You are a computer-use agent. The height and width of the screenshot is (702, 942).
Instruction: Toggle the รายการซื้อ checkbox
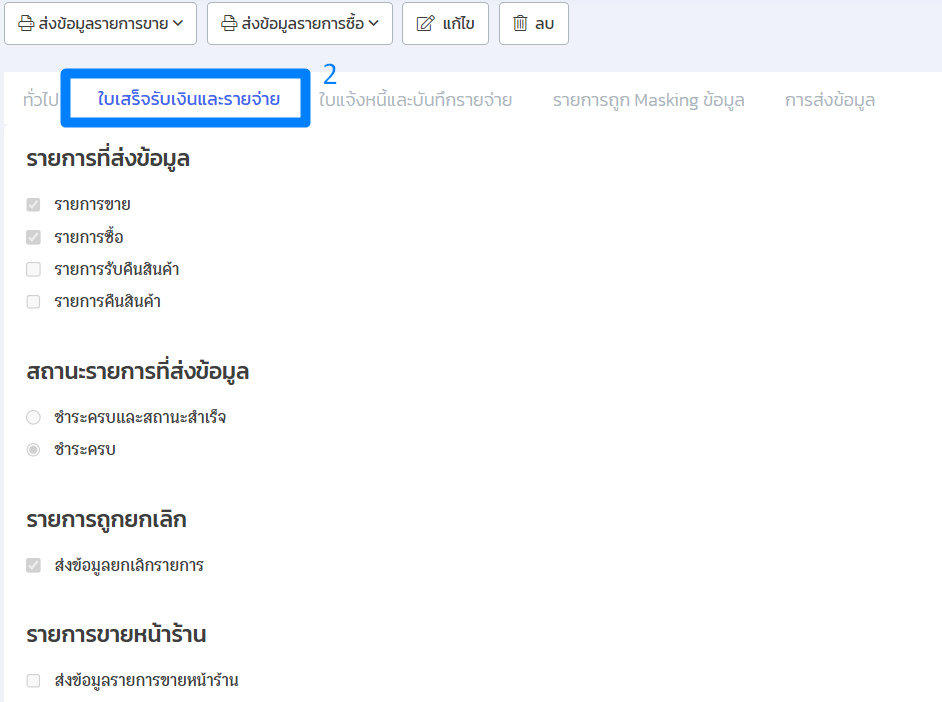click(33, 237)
